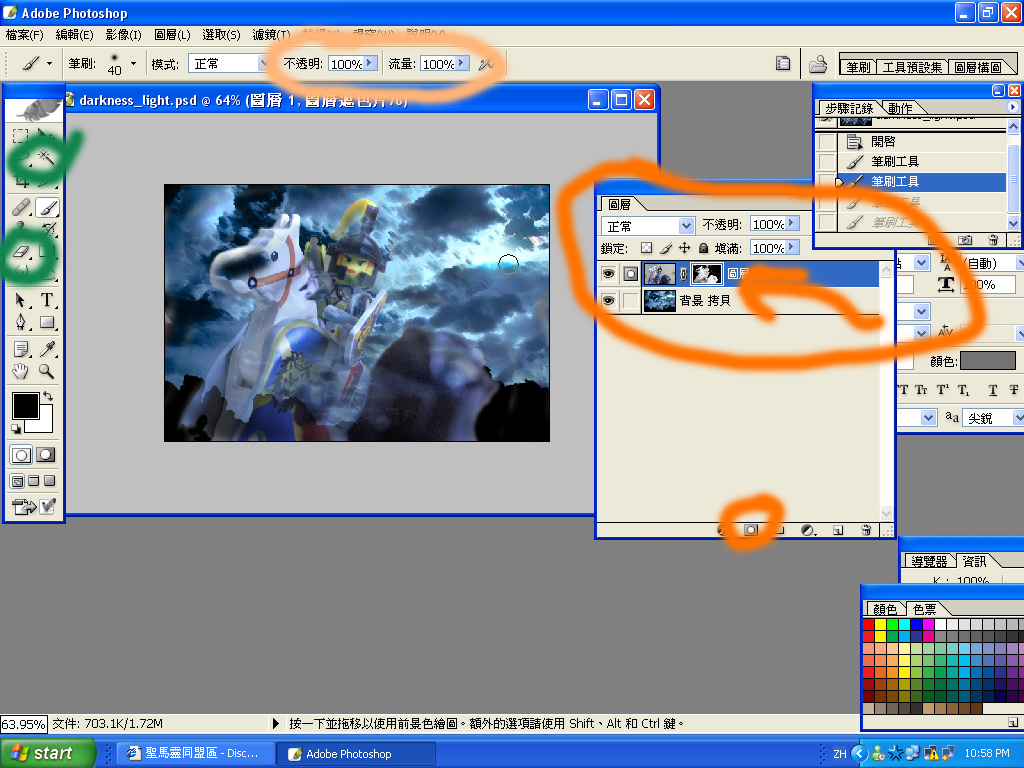Toggle lock all padlock icon
Screen dimensions: 1024x768
(703, 248)
